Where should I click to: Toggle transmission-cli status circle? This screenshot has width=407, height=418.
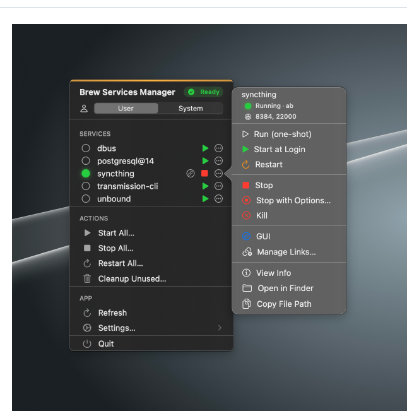(86, 186)
